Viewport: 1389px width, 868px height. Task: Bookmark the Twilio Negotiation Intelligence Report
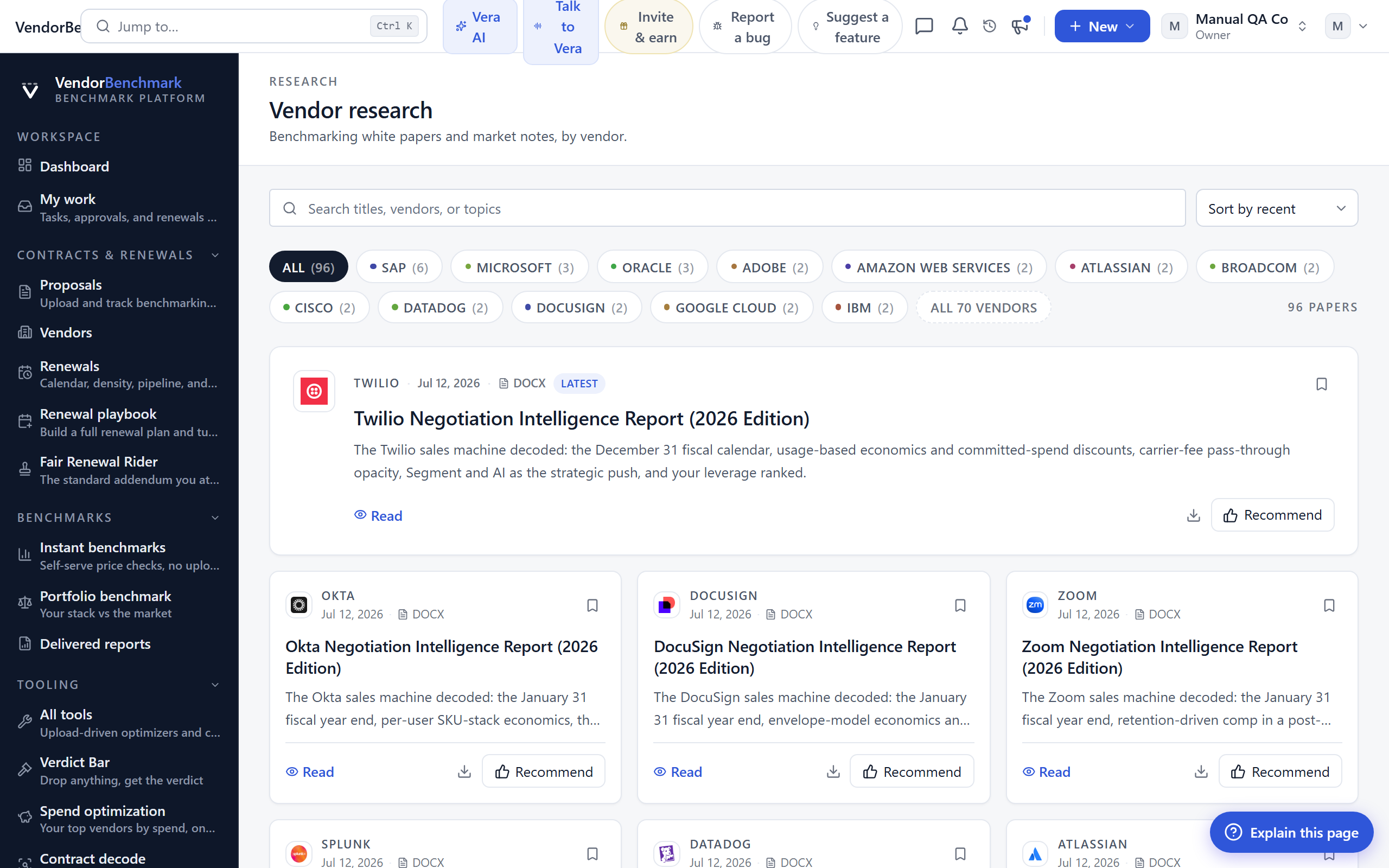click(x=1321, y=384)
